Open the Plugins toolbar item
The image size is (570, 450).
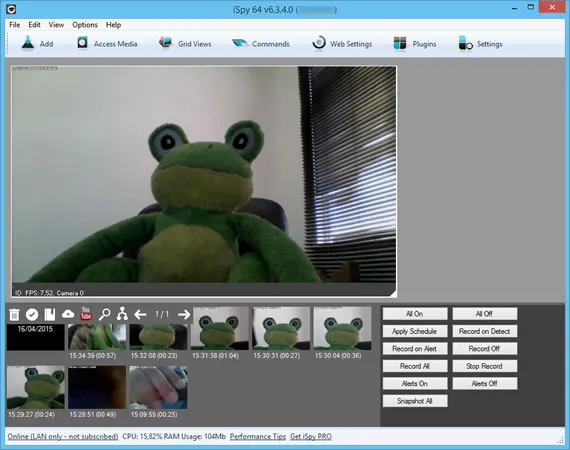(400, 44)
